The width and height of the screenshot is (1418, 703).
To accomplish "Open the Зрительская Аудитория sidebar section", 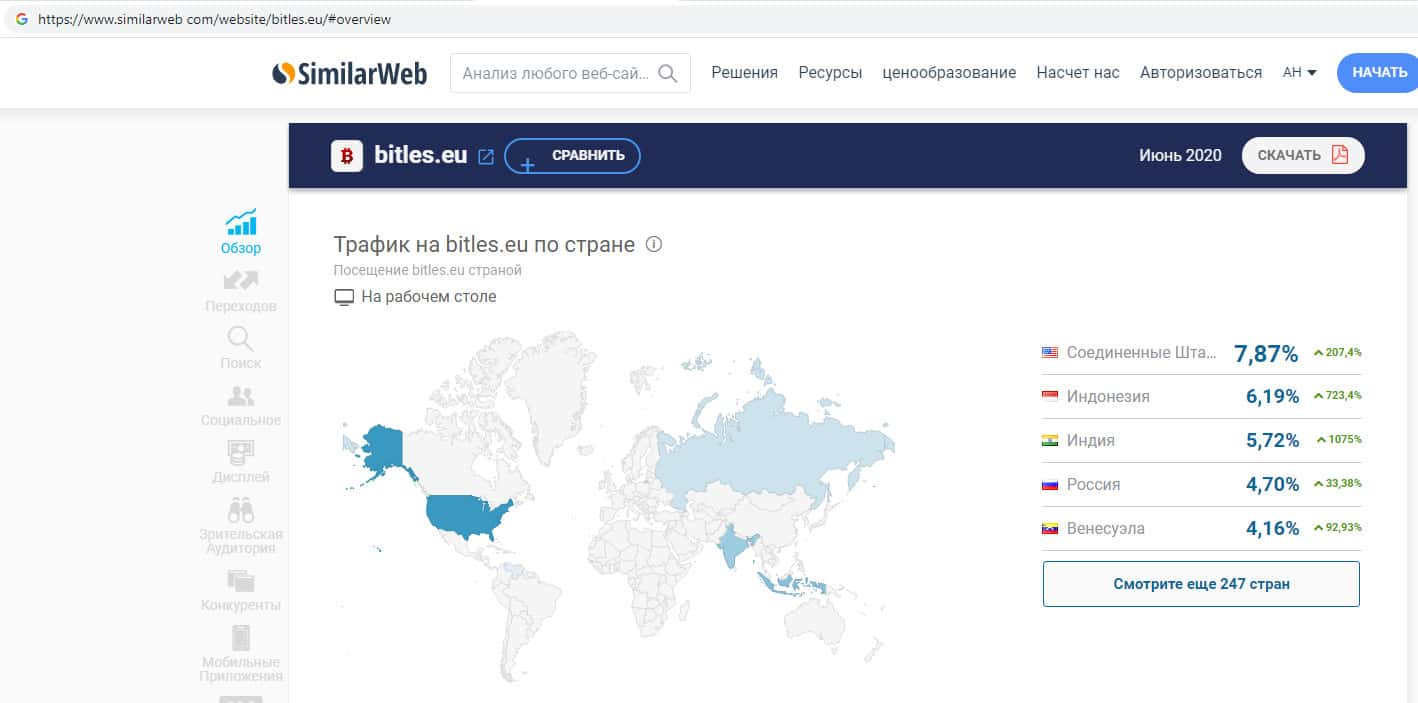I will [241, 525].
